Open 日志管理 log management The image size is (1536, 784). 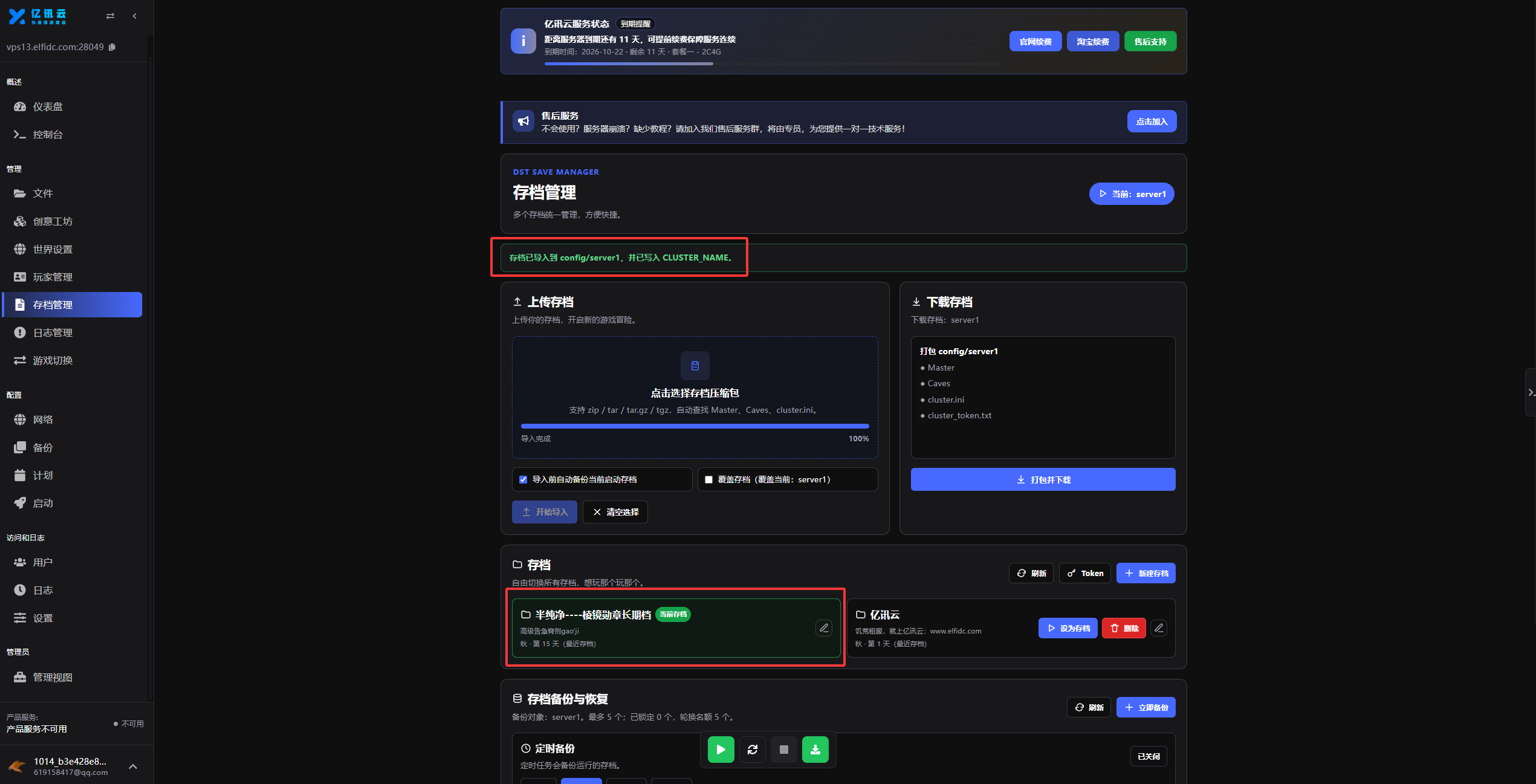73,332
